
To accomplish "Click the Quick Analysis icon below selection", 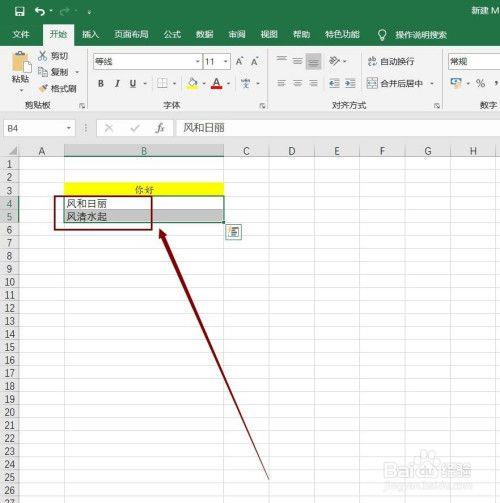I will pyautogui.click(x=234, y=232).
